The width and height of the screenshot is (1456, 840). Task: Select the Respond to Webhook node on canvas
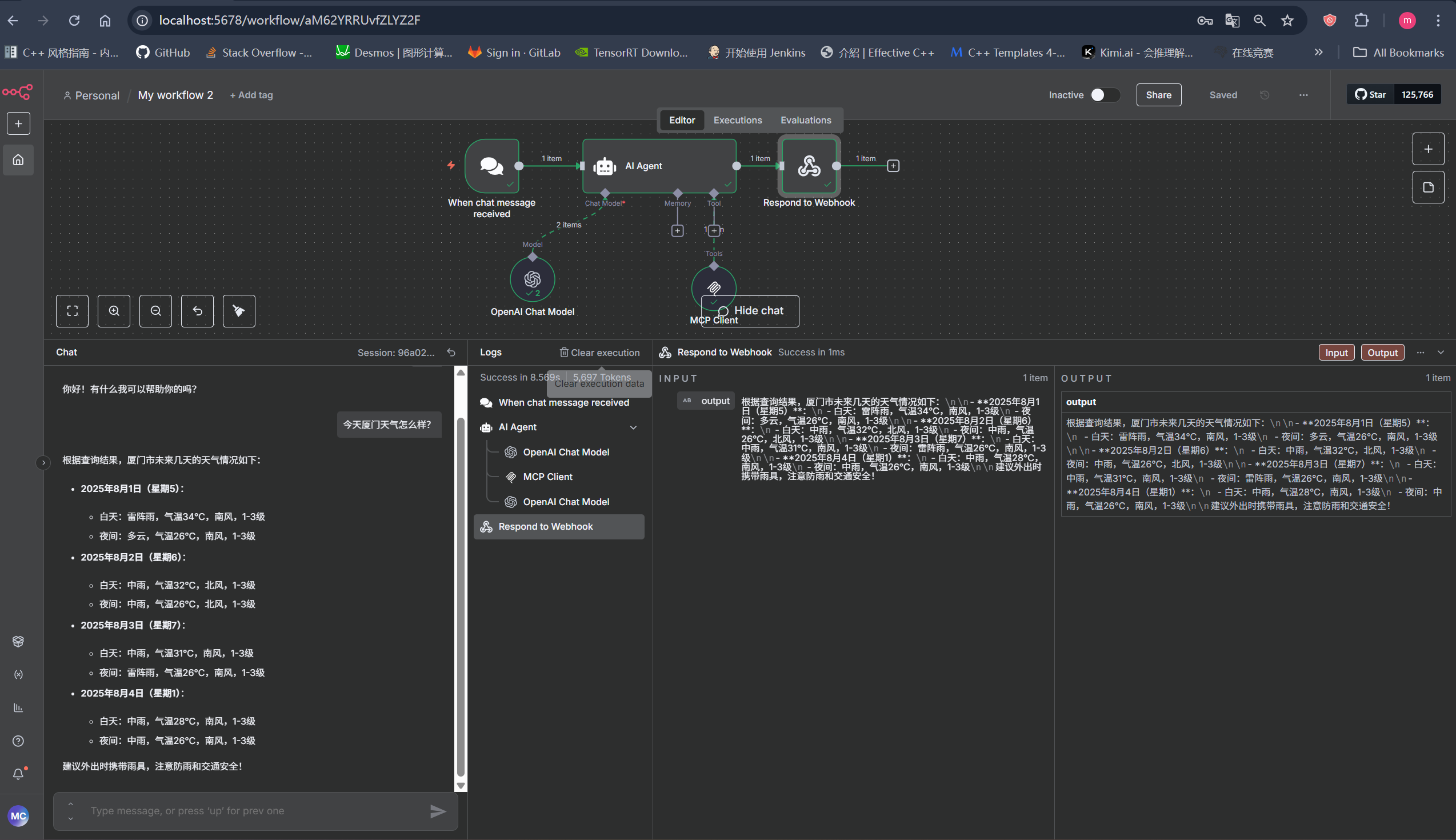point(809,166)
